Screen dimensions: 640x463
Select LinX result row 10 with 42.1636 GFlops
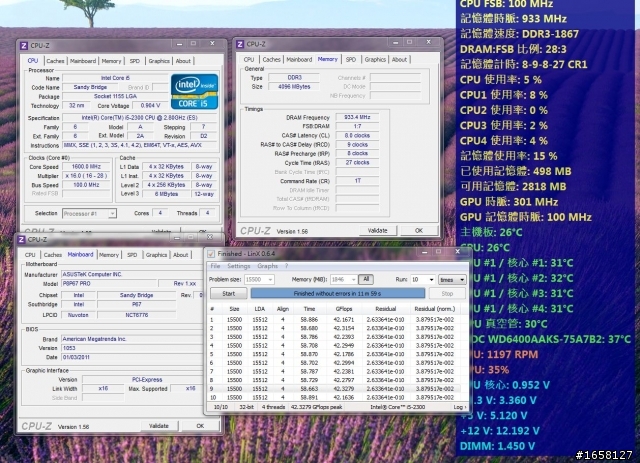[x=335, y=397]
